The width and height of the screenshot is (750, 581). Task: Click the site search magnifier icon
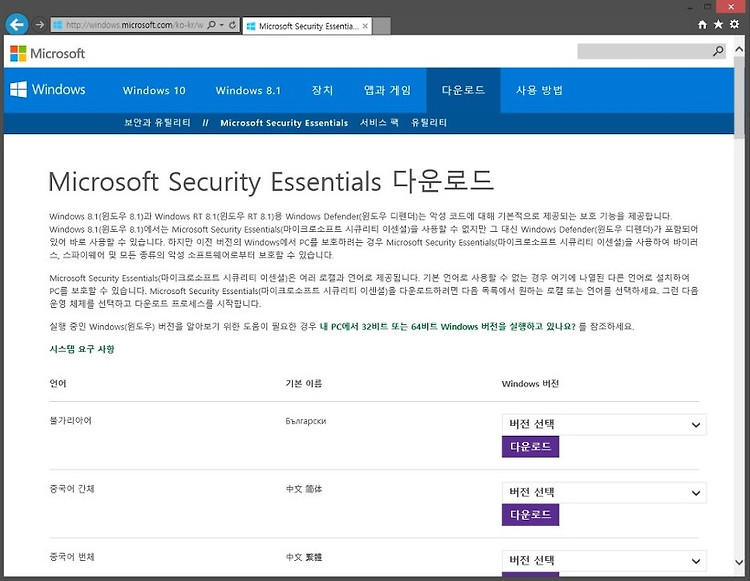click(718, 51)
